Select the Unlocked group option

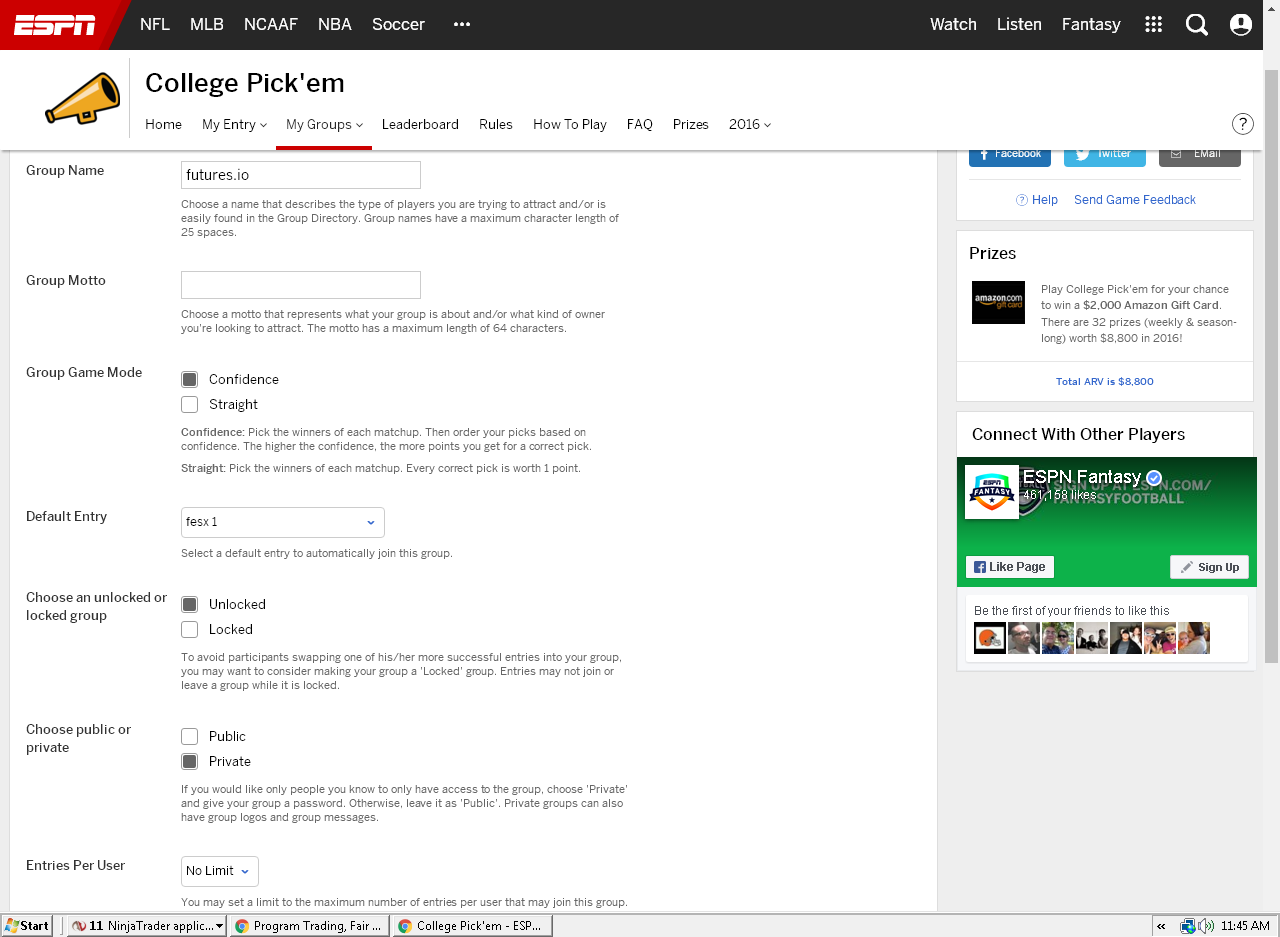point(189,604)
